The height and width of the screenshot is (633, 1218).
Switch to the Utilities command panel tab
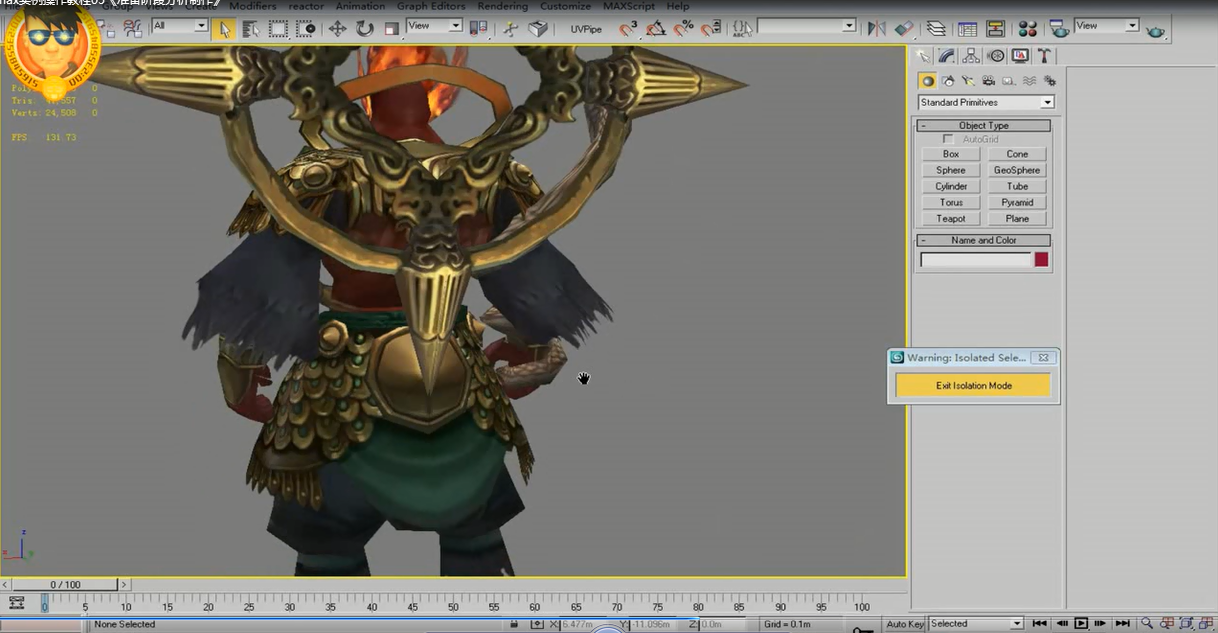(x=1043, y=56)
